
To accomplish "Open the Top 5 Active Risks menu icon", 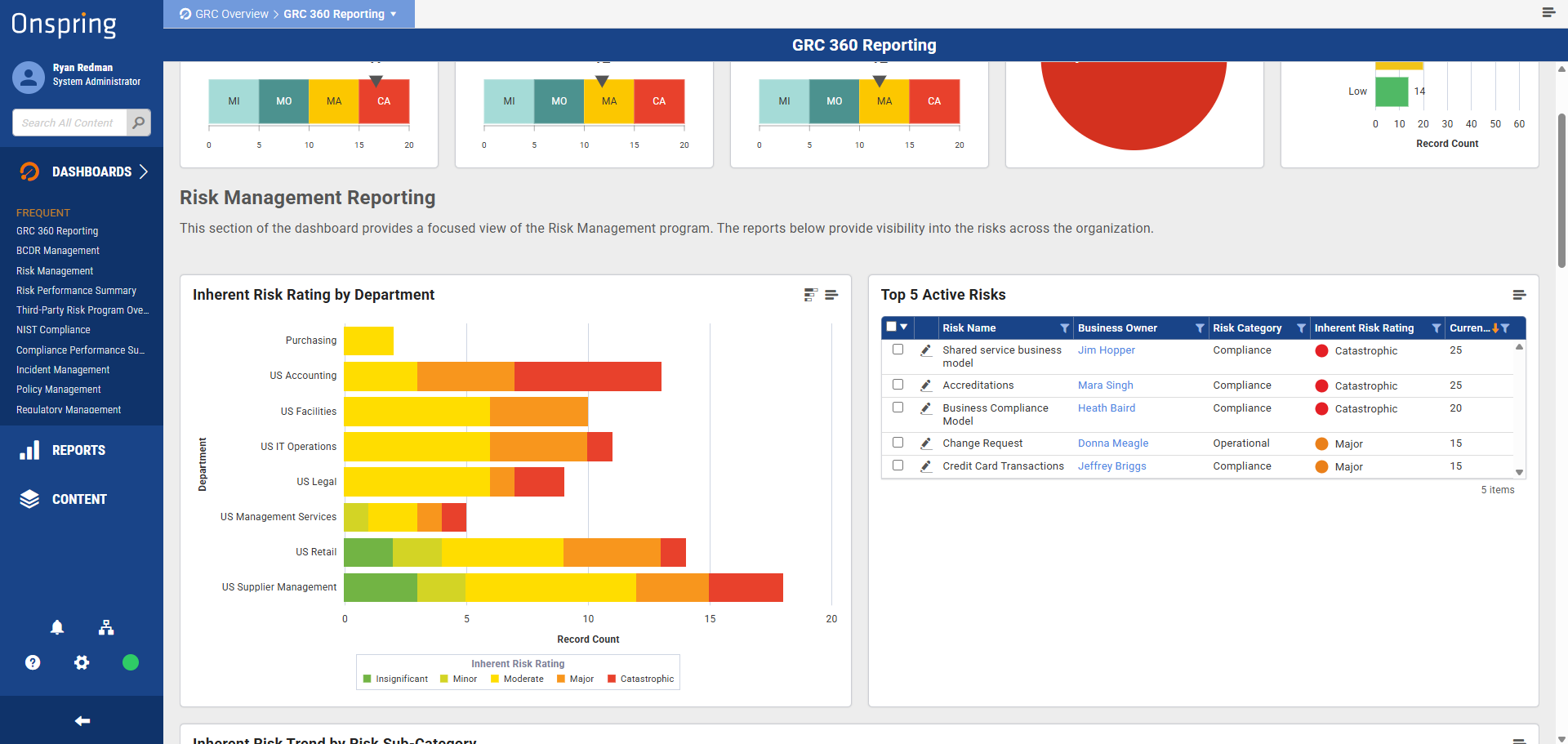I will [x=1519, y=295].
